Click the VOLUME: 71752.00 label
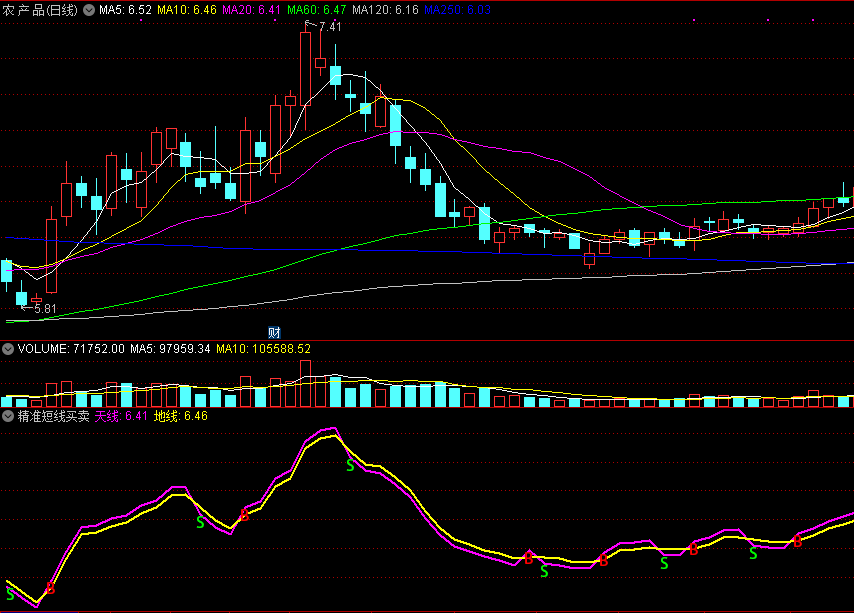The image size is (854, 613). click(x=71, y=348)
